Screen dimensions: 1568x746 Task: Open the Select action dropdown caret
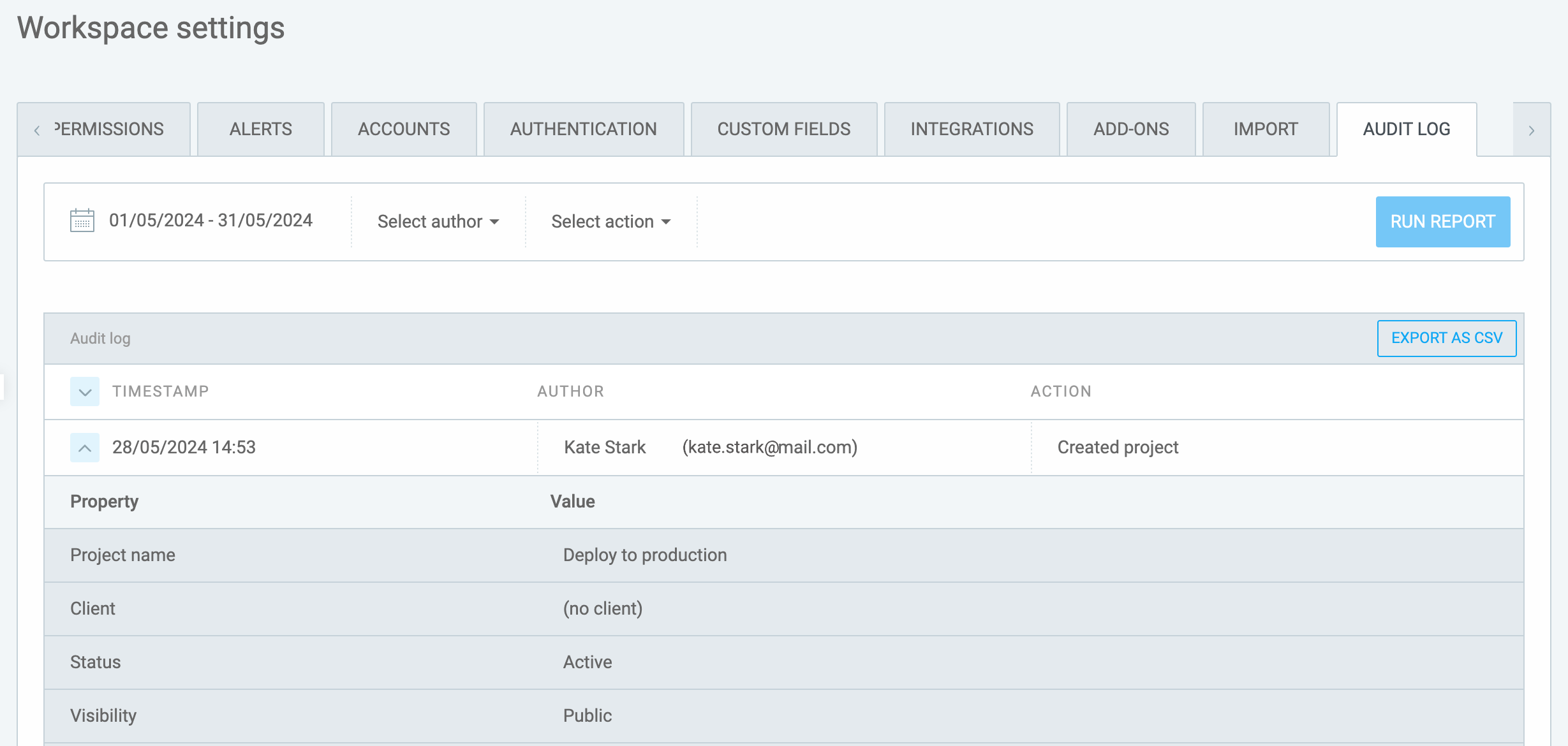(667, 222)
